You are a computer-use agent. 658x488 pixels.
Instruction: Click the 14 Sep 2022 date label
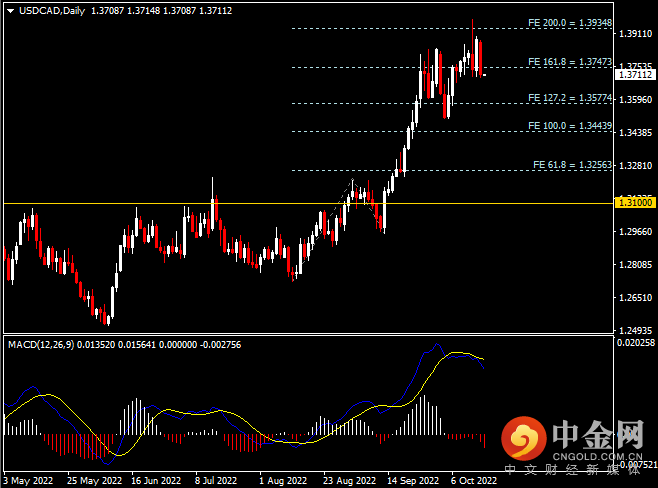(x=413, y=480)
